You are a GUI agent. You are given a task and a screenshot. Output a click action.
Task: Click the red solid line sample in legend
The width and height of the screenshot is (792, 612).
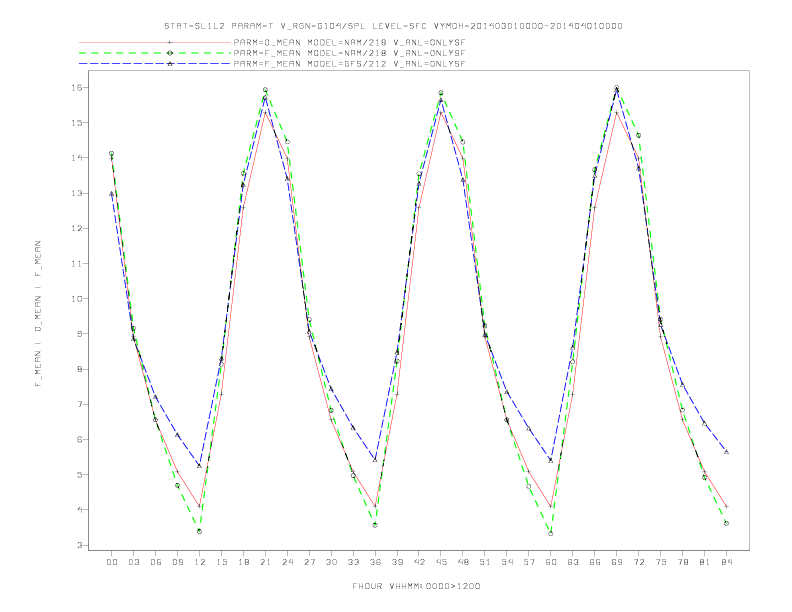(155, 42)
